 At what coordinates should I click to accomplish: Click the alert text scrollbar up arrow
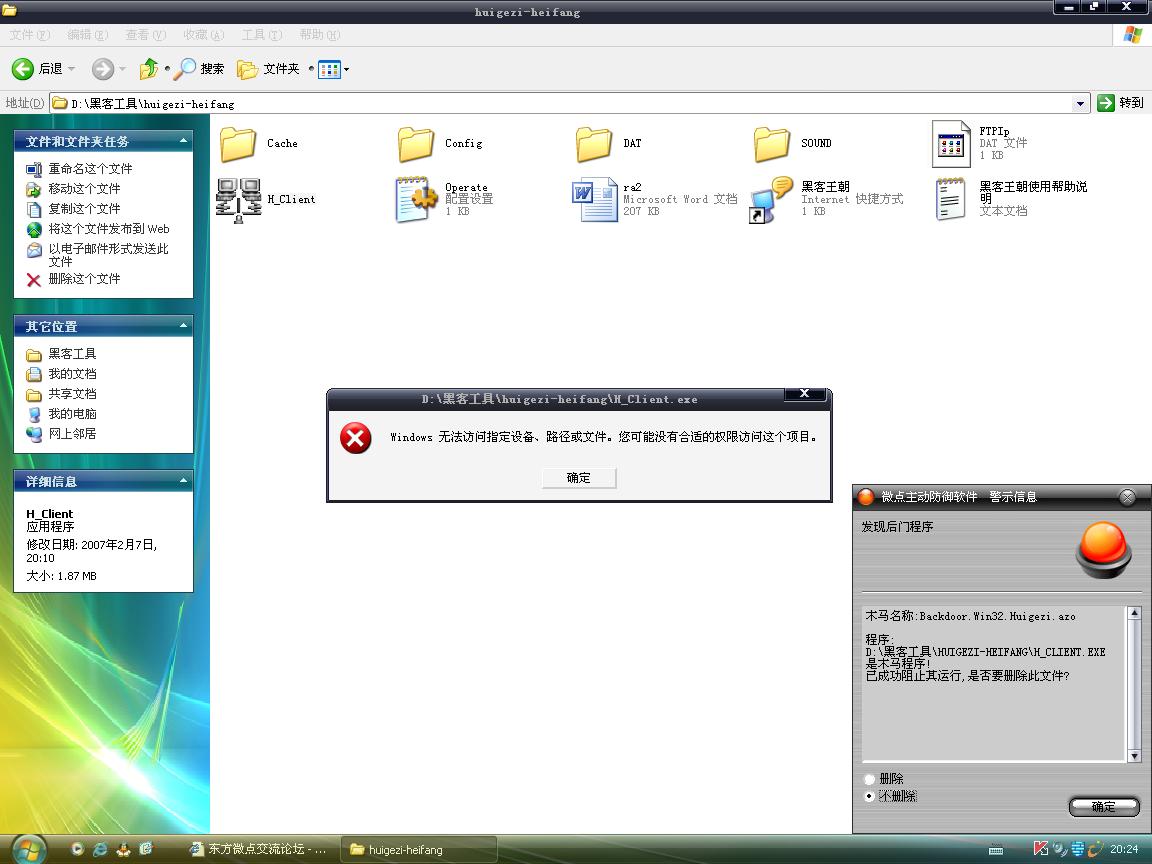1134,613
